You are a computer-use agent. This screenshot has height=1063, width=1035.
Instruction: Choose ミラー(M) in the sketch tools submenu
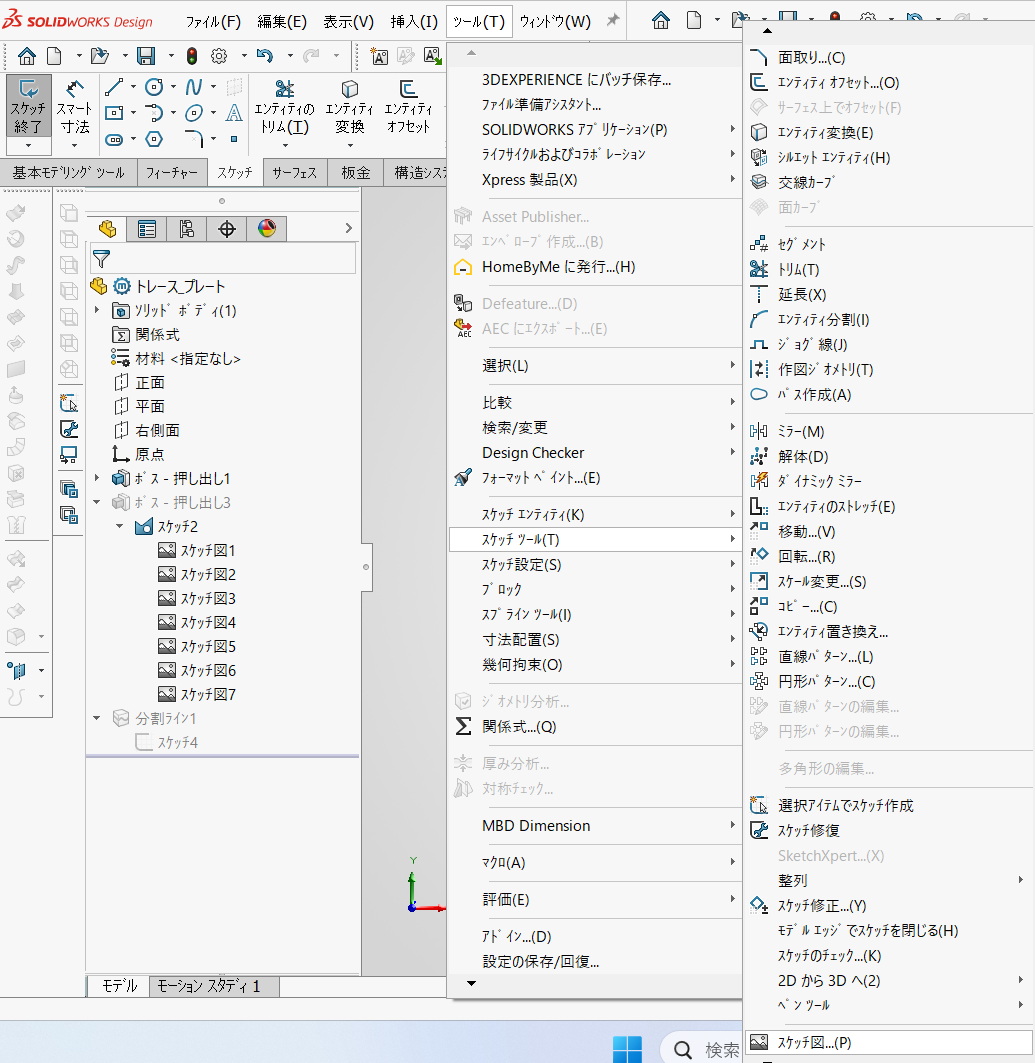pyautogui.click(x=888, y=431)
